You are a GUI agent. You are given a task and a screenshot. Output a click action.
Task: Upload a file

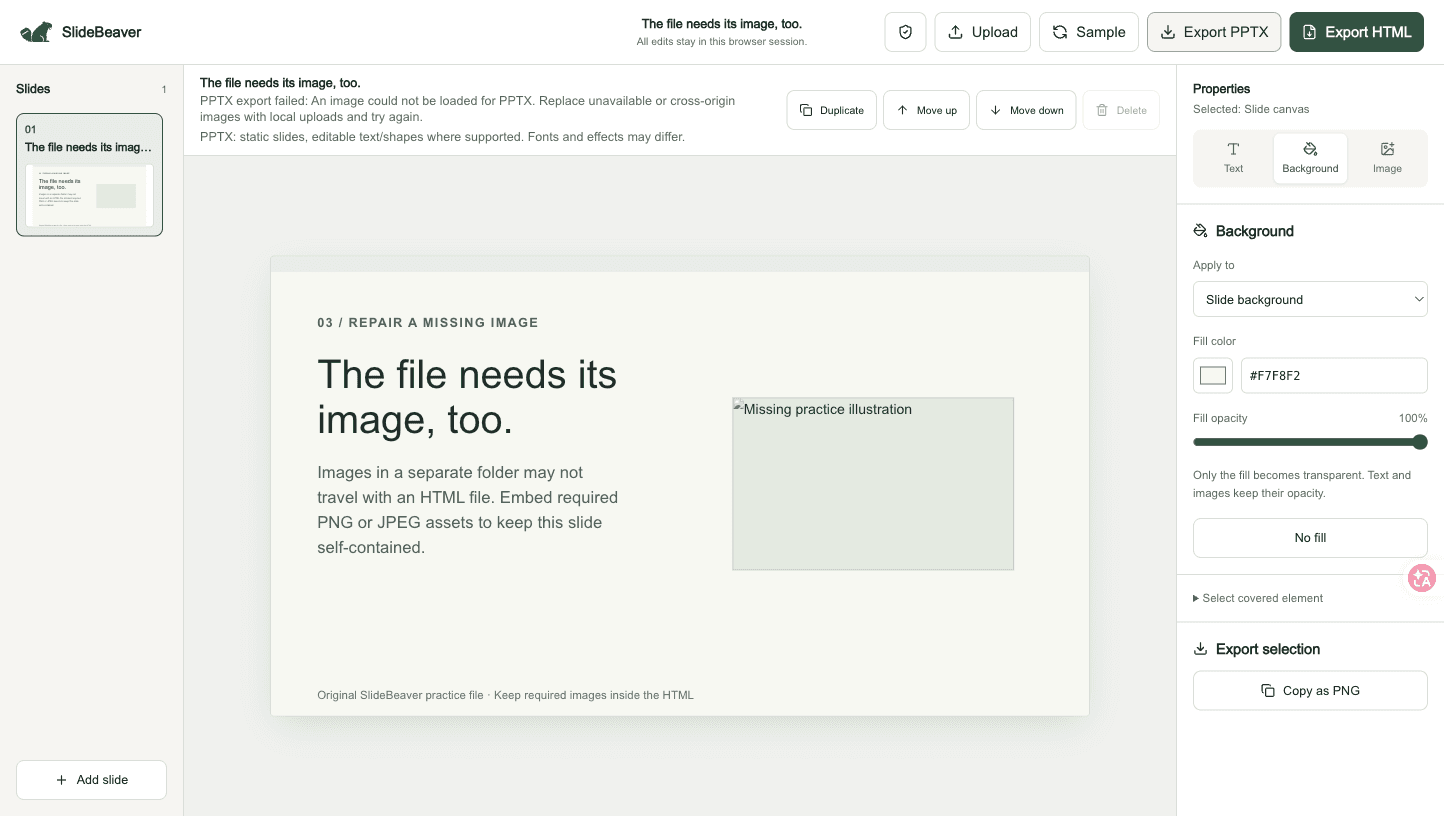click(983, 32)
